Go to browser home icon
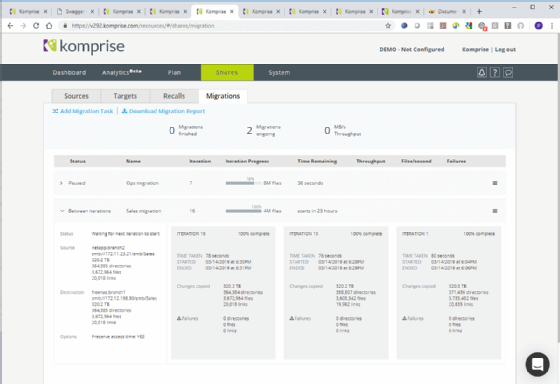The image size is (560, 384). point(49,26)
